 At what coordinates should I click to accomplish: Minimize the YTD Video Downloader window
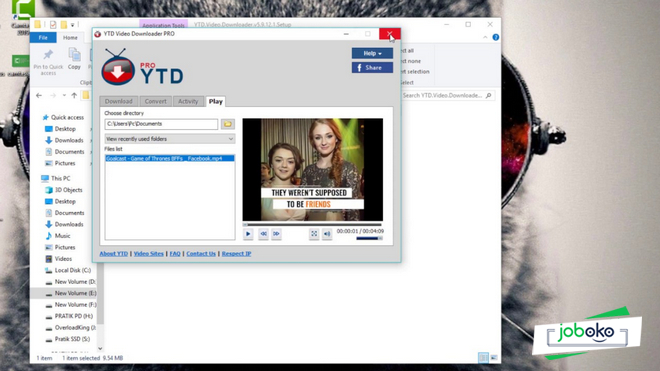click(346, 34)
